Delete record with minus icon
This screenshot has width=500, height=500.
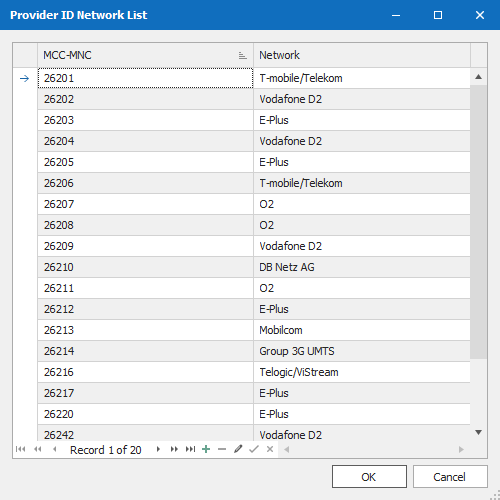tap(222, 449)
